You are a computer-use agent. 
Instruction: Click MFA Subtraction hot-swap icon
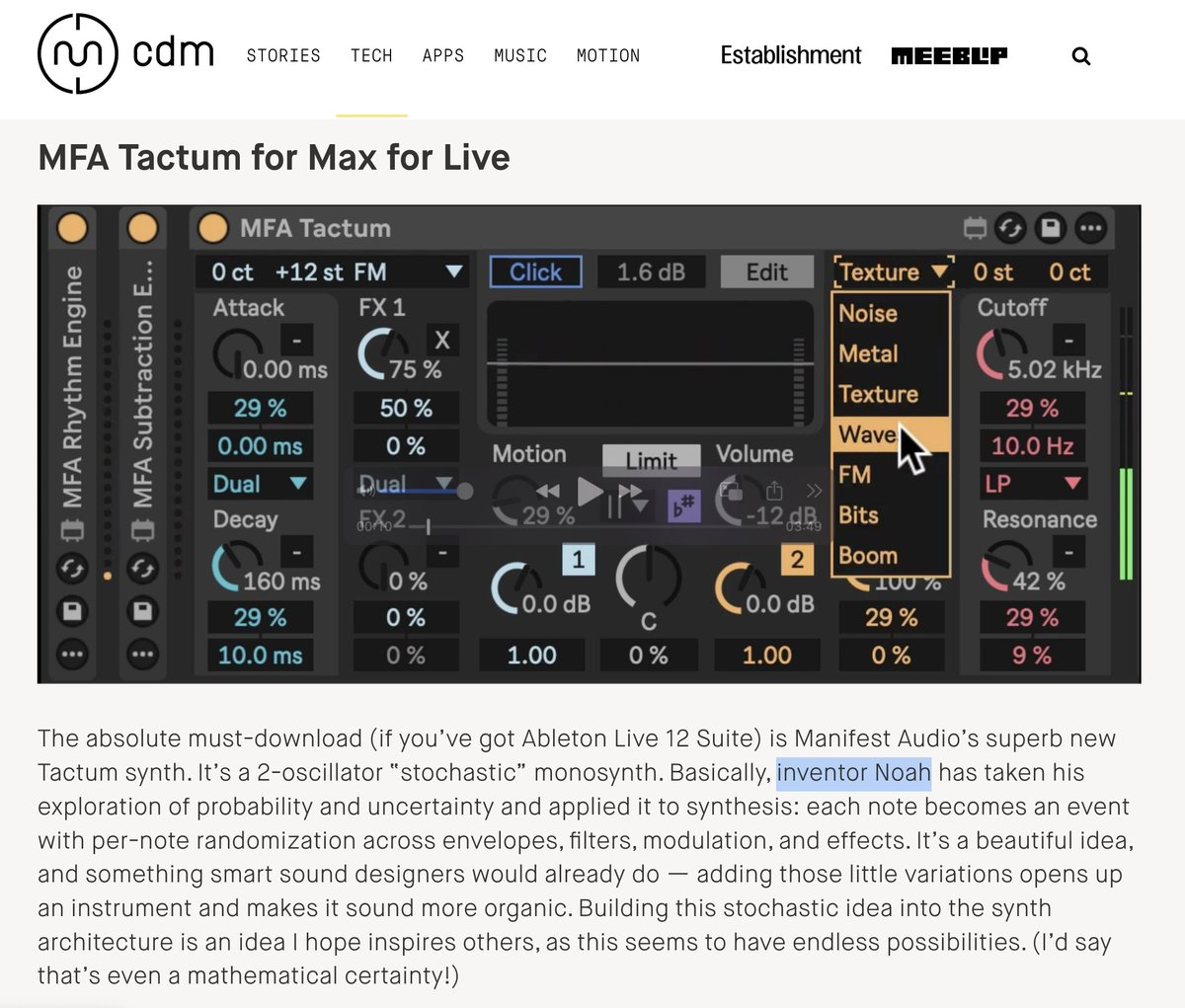[x=143, y=569]
